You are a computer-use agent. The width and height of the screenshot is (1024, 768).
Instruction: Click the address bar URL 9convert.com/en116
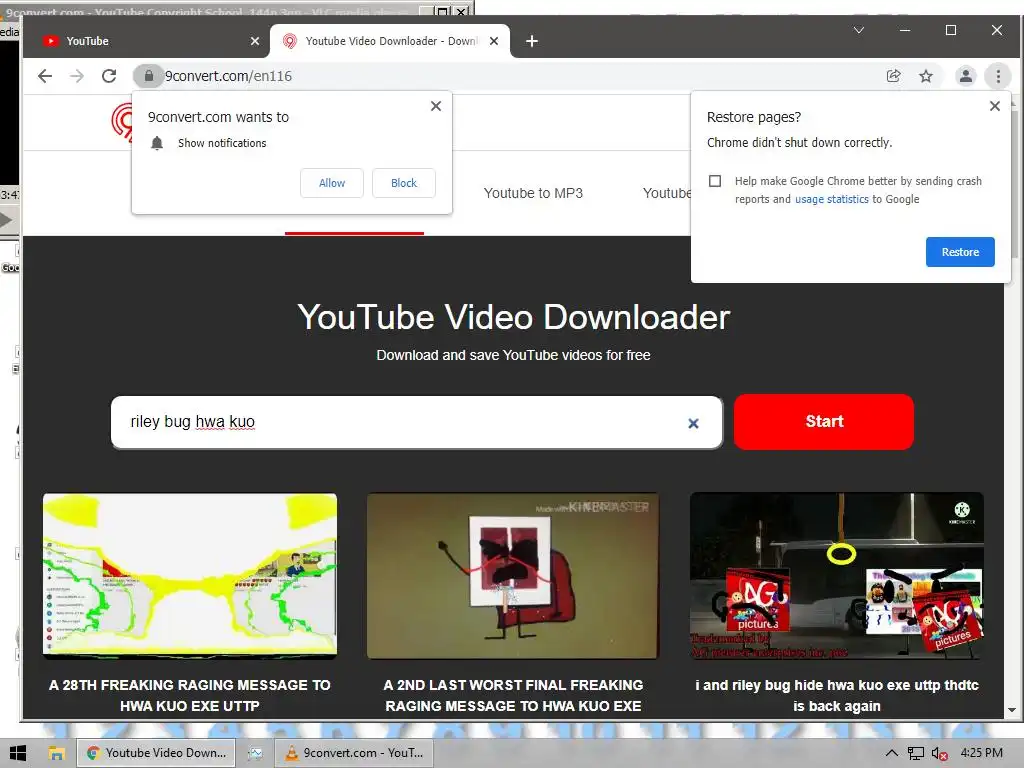228,76
